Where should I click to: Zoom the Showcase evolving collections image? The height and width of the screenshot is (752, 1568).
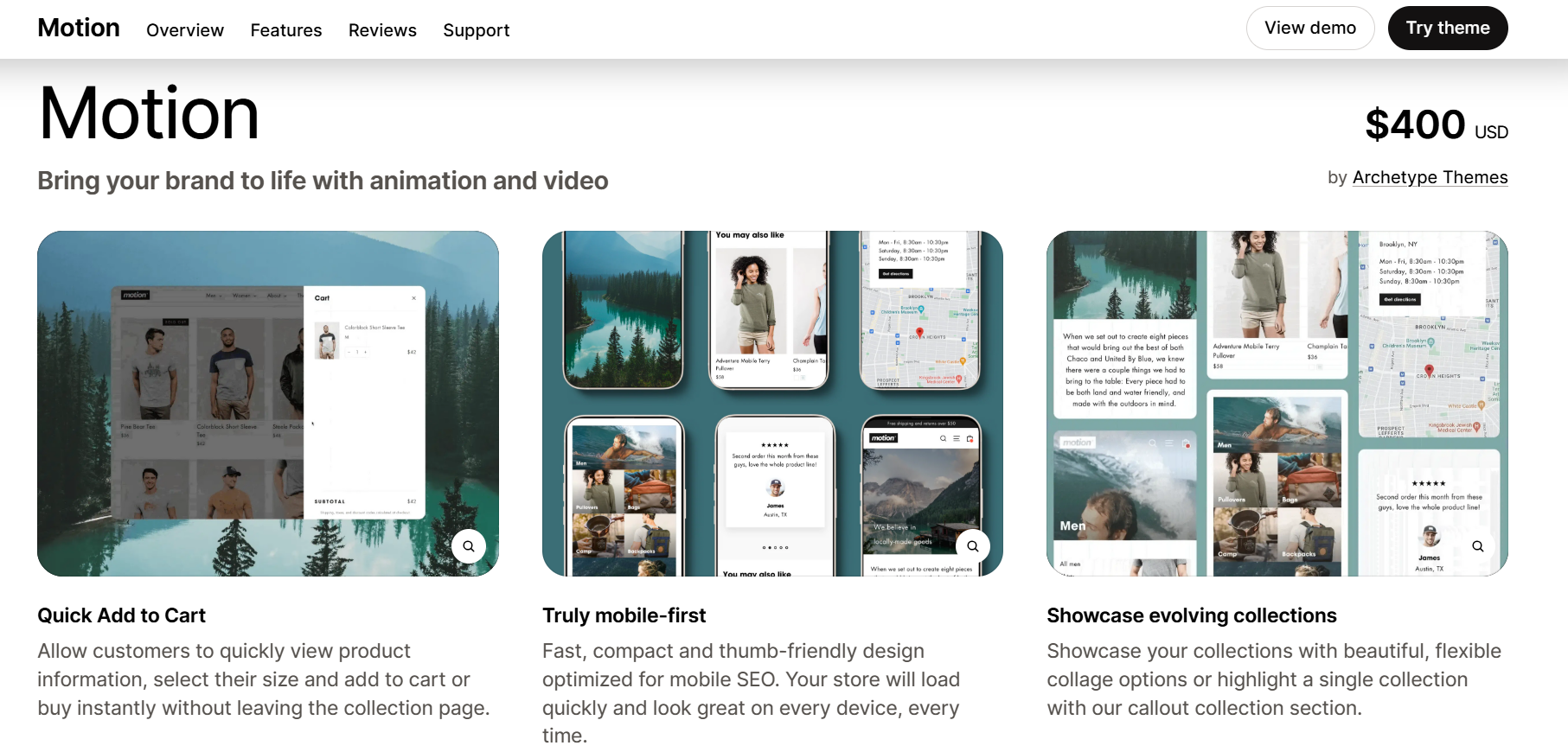click(1478, 546)
